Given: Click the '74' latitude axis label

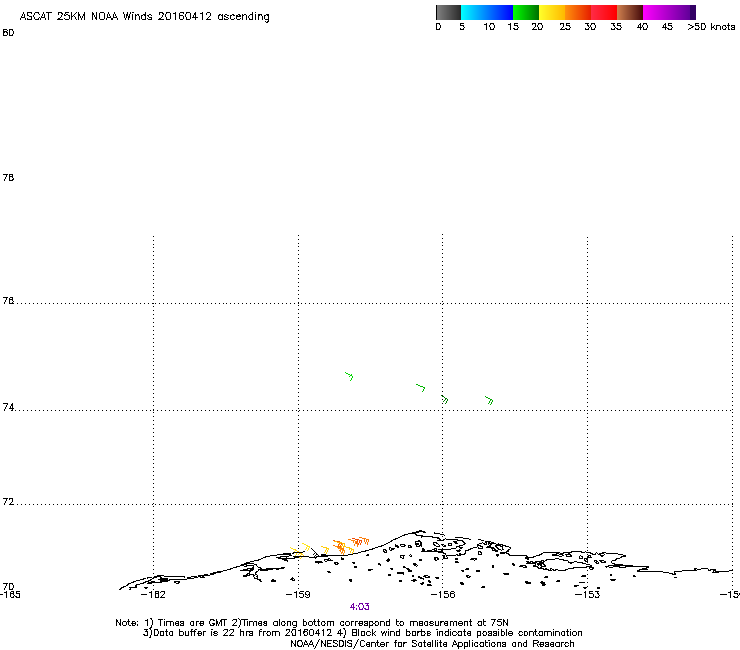Looking at the screenshot, I should (8, 407).
